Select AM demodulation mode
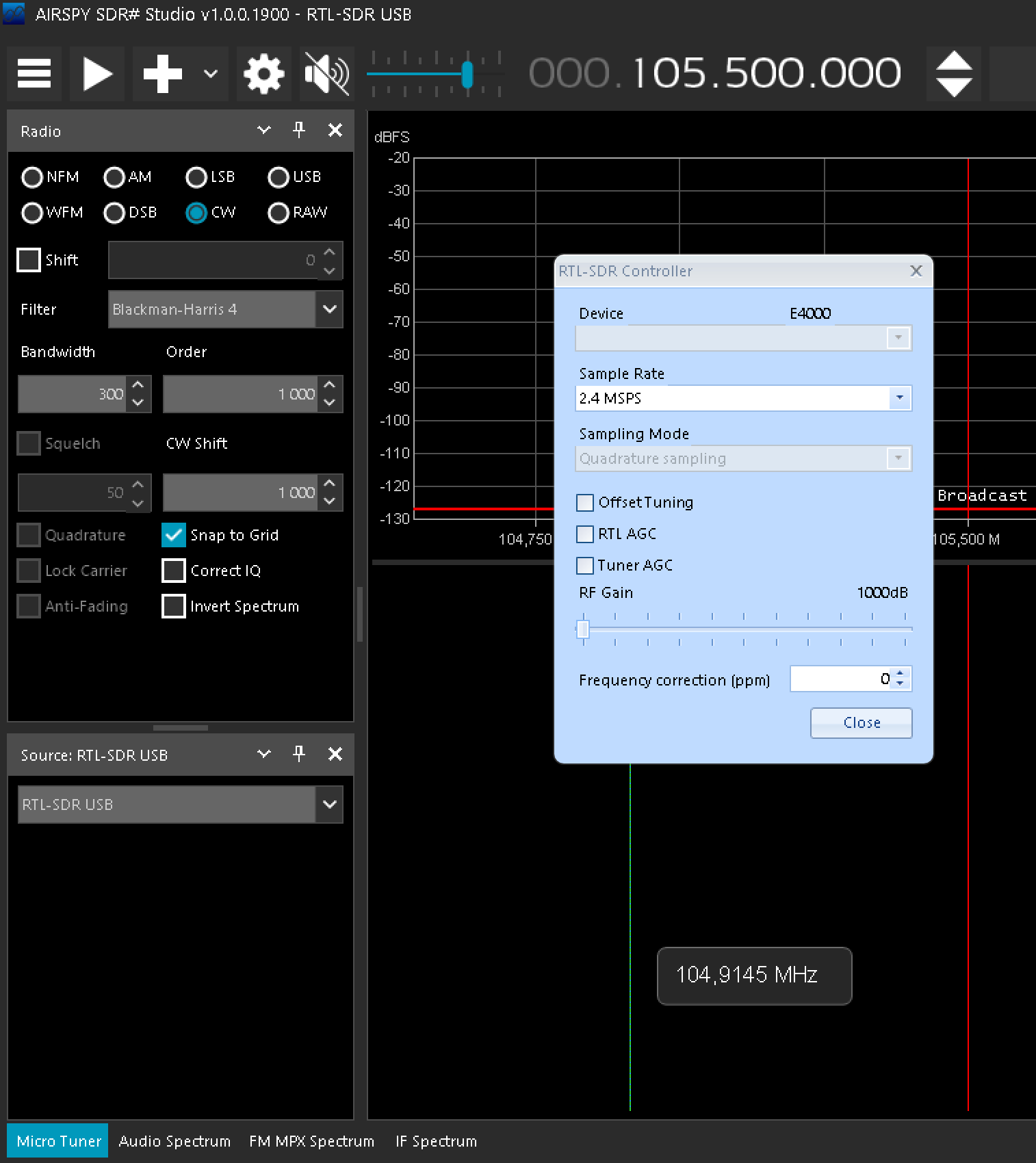This screenshot has width=1036, height=1163. click(128, 177)
